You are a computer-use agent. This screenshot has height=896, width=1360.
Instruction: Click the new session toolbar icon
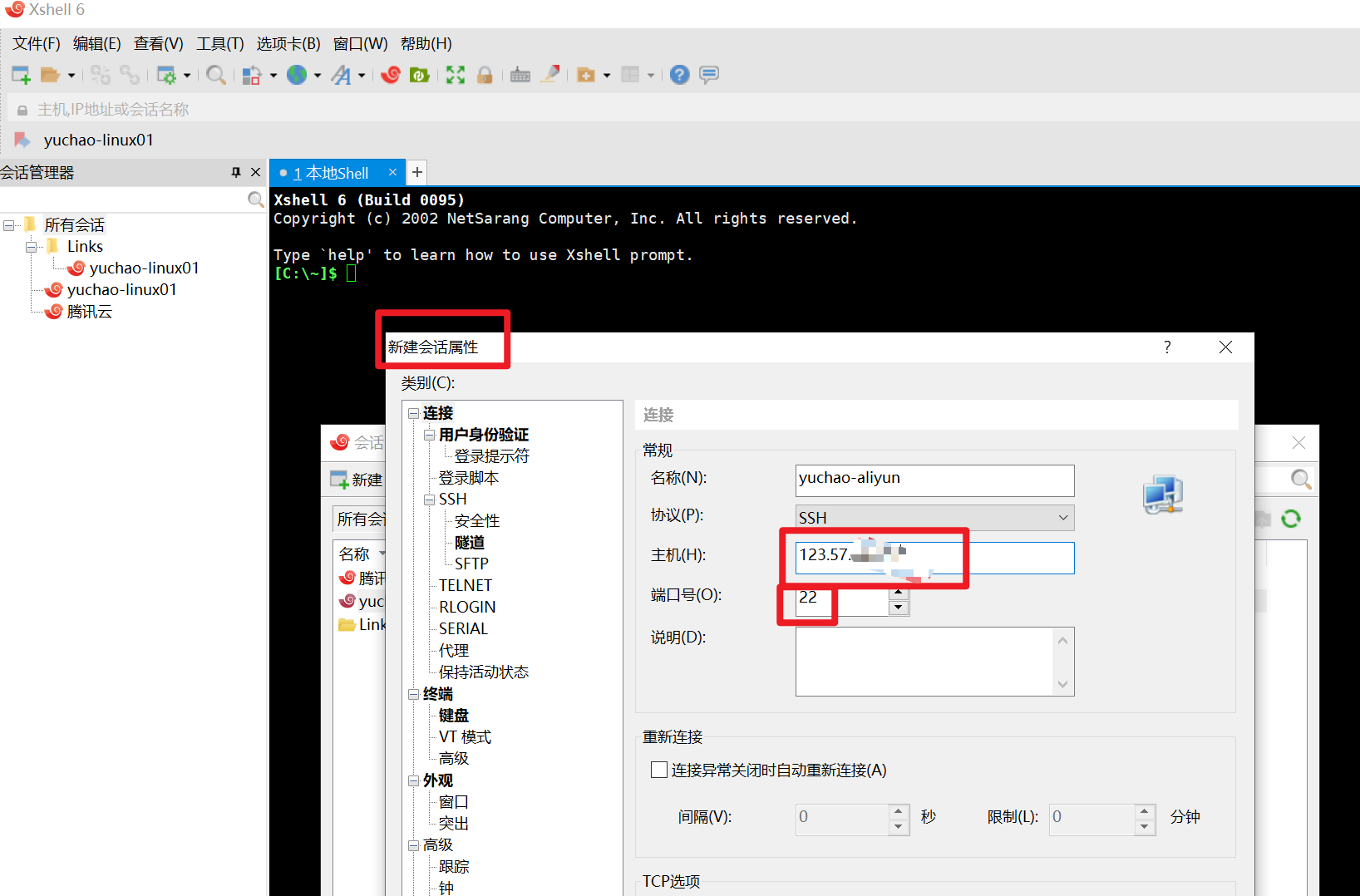pyautogui.click(x=21, y=75)
